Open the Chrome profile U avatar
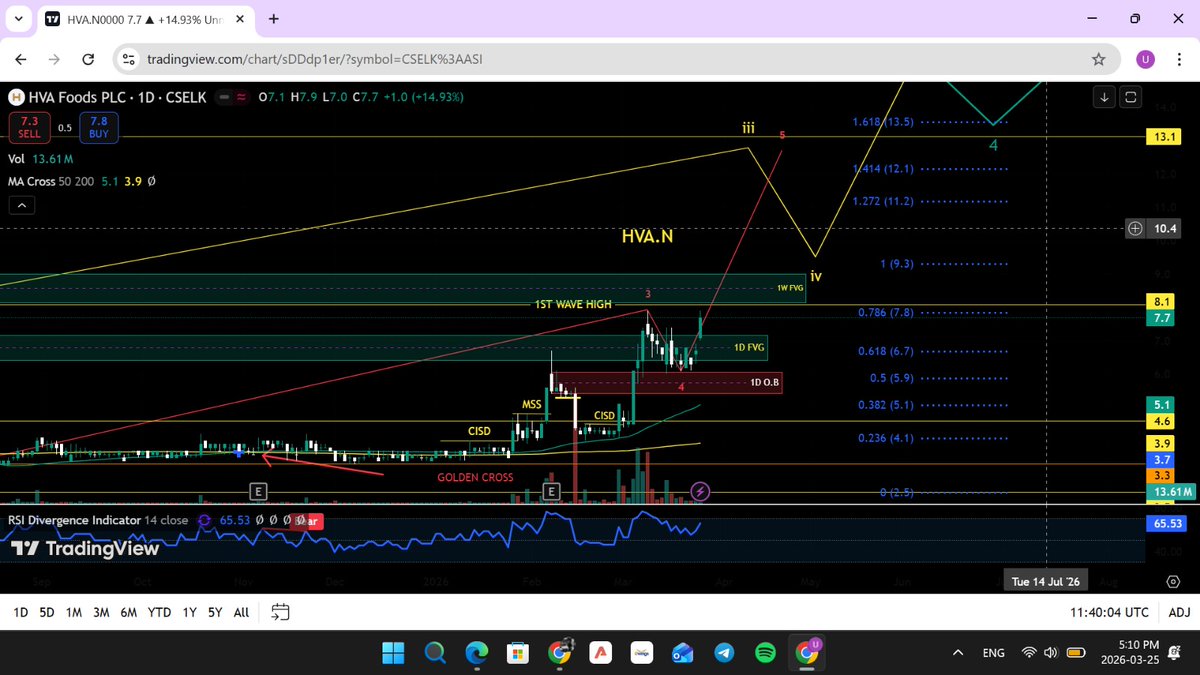This screenshot has width=1200, height=675. coord(1145,60)
